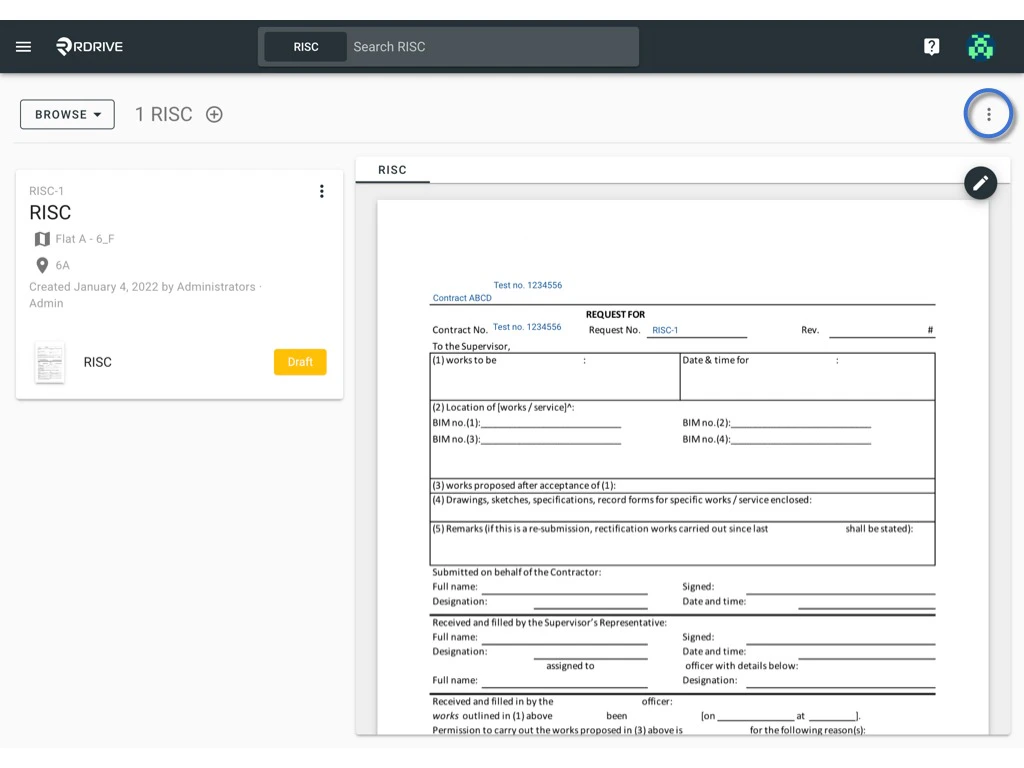
Task: Edit the RISC form with the pencil button
Action: pyautogui.click(x=980, y=183)
